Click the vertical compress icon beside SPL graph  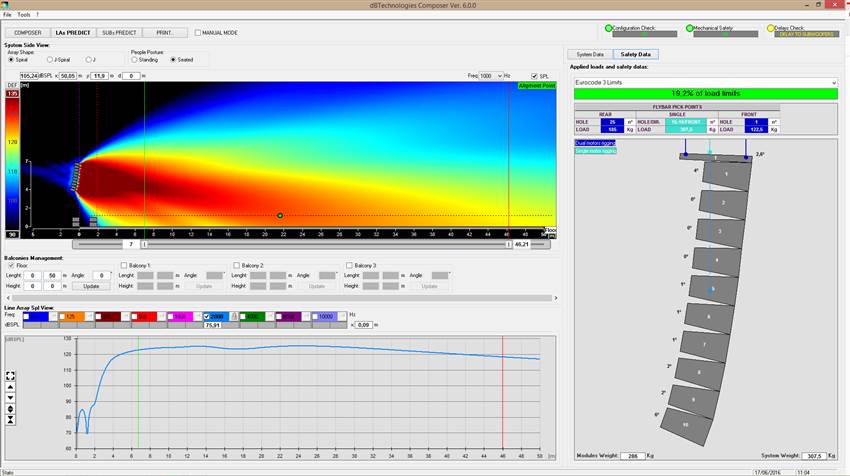tap(10, 420)
